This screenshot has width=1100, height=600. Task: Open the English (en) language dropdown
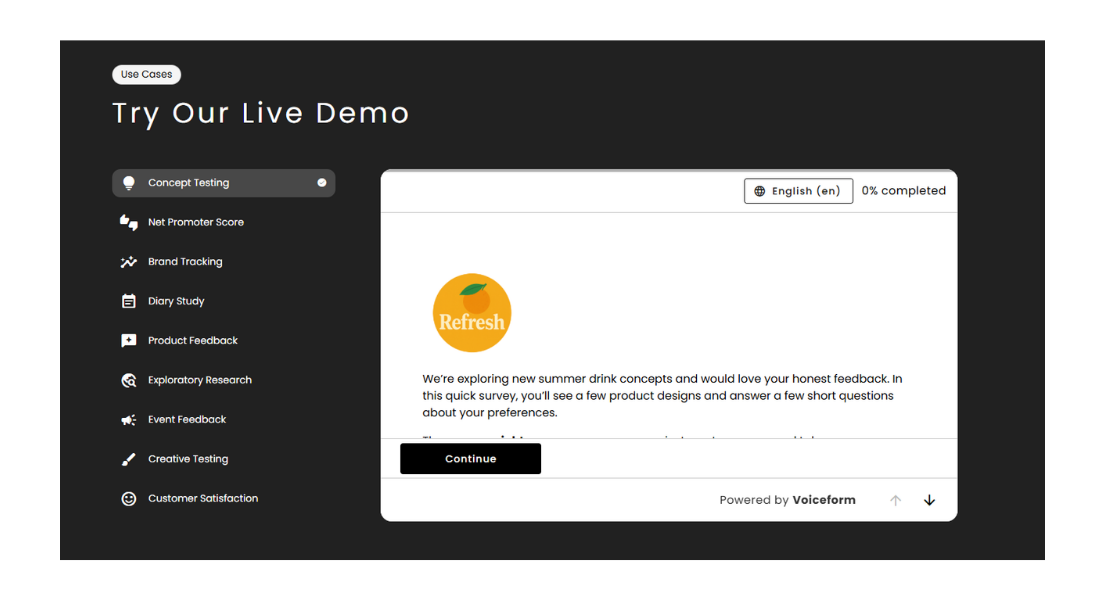tap(798, 190)
